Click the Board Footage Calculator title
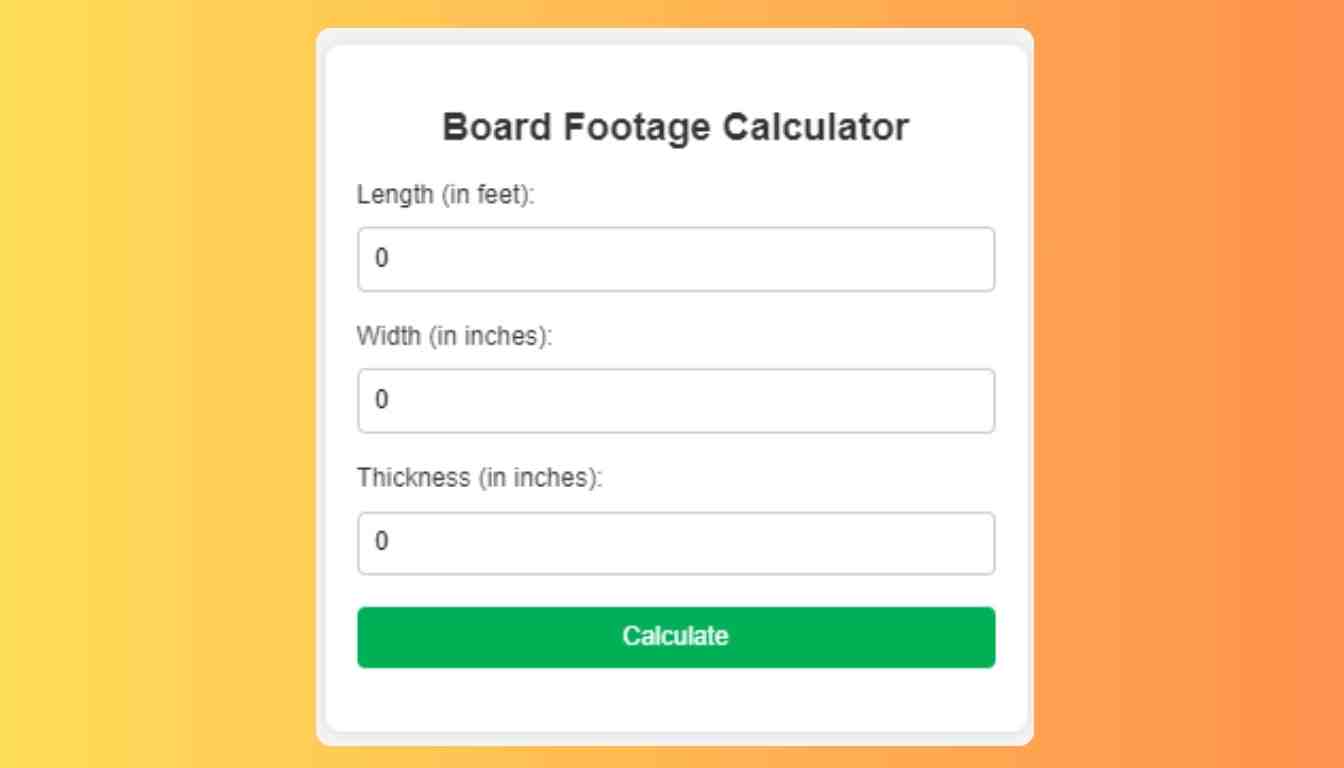1344x768 pixels. [x=676, y=126]
